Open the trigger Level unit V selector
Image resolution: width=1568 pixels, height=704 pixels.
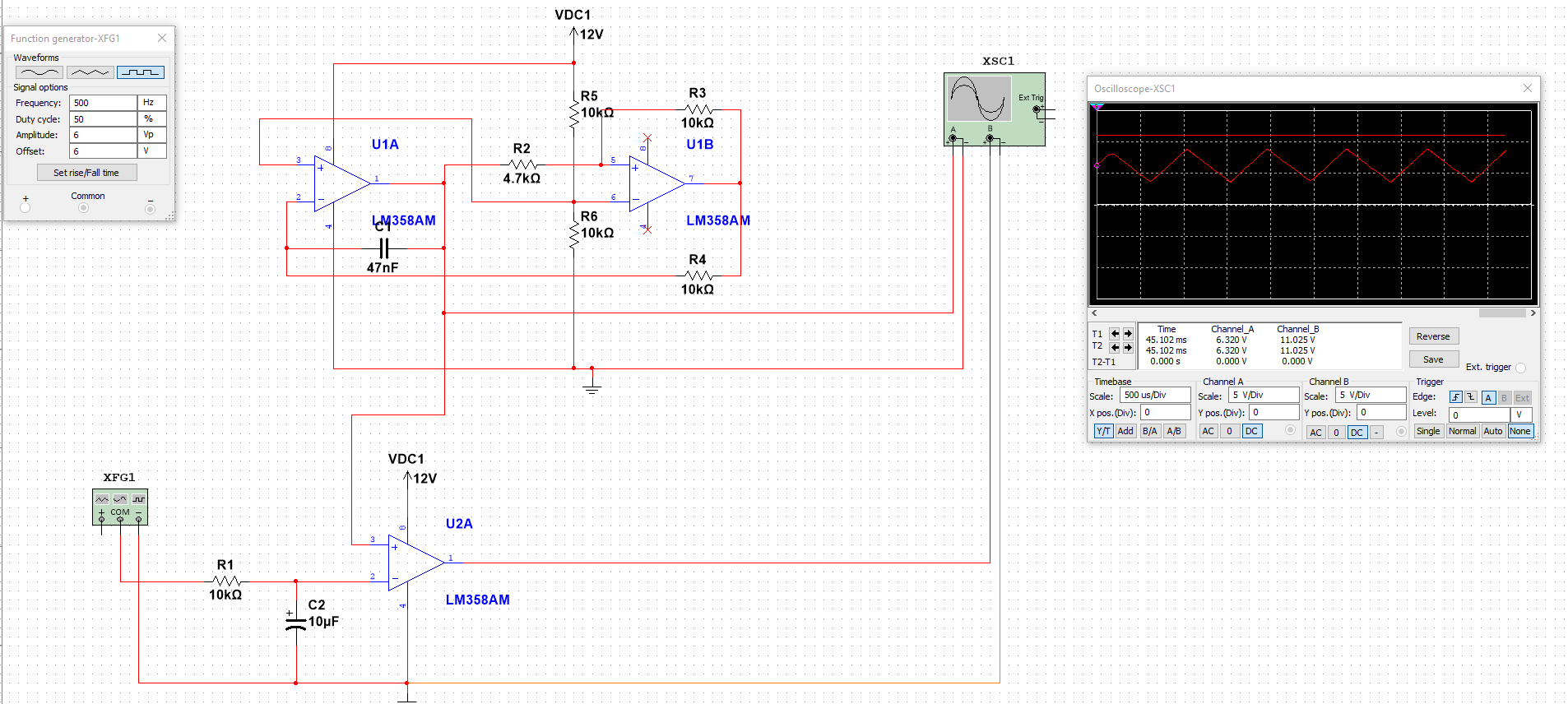coord(1520,415)
